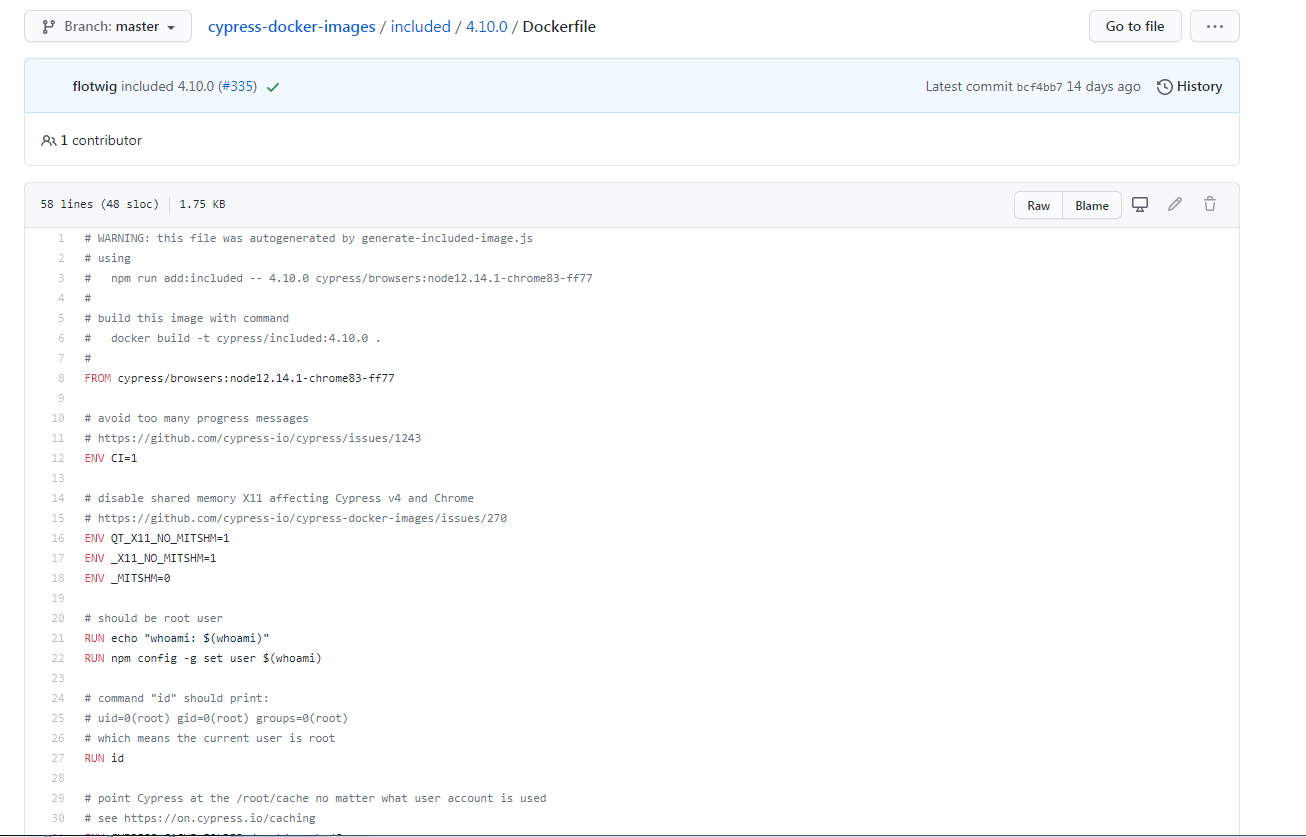Click the verified checkmark next to the commit
This screenshot has height=837, width=1306.
[x=273, y=86]
